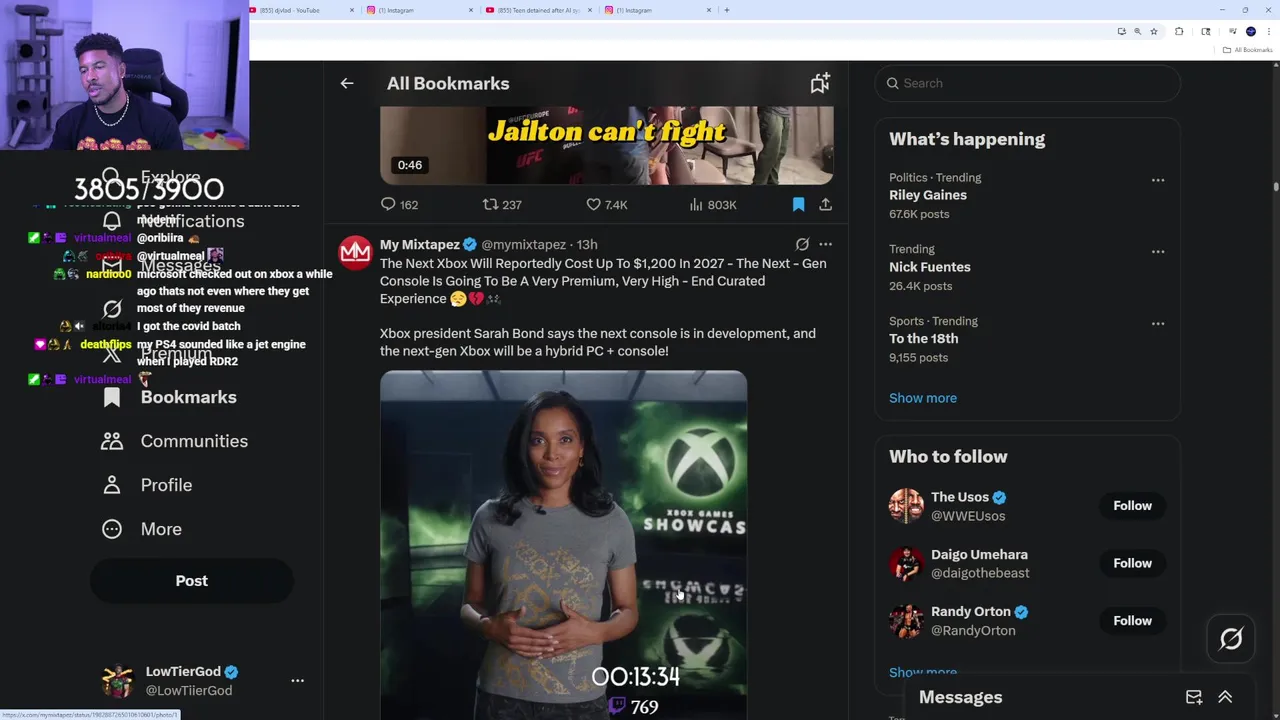
Task: Compose new message in Messages drawer
Action: coord(1194,697)
